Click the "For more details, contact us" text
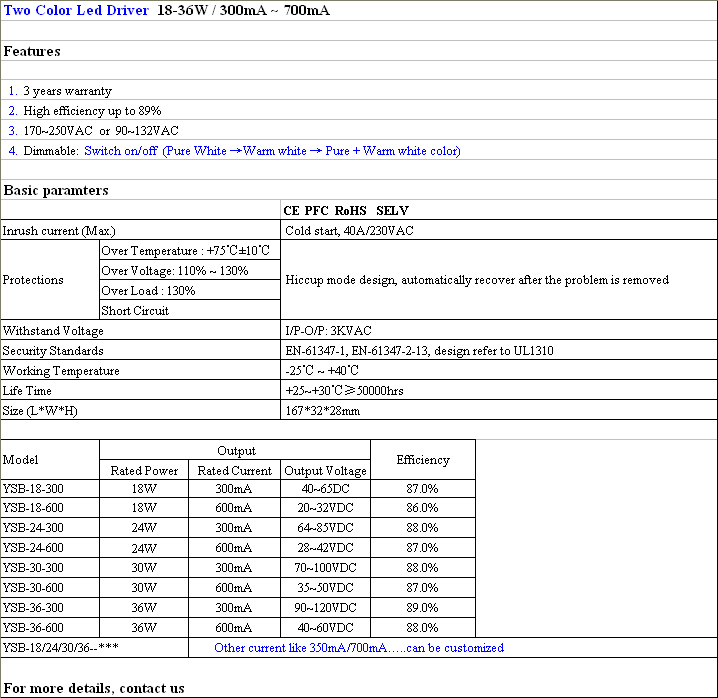The width and height of the screenshot is (718, 698). (x=94, y=688)
